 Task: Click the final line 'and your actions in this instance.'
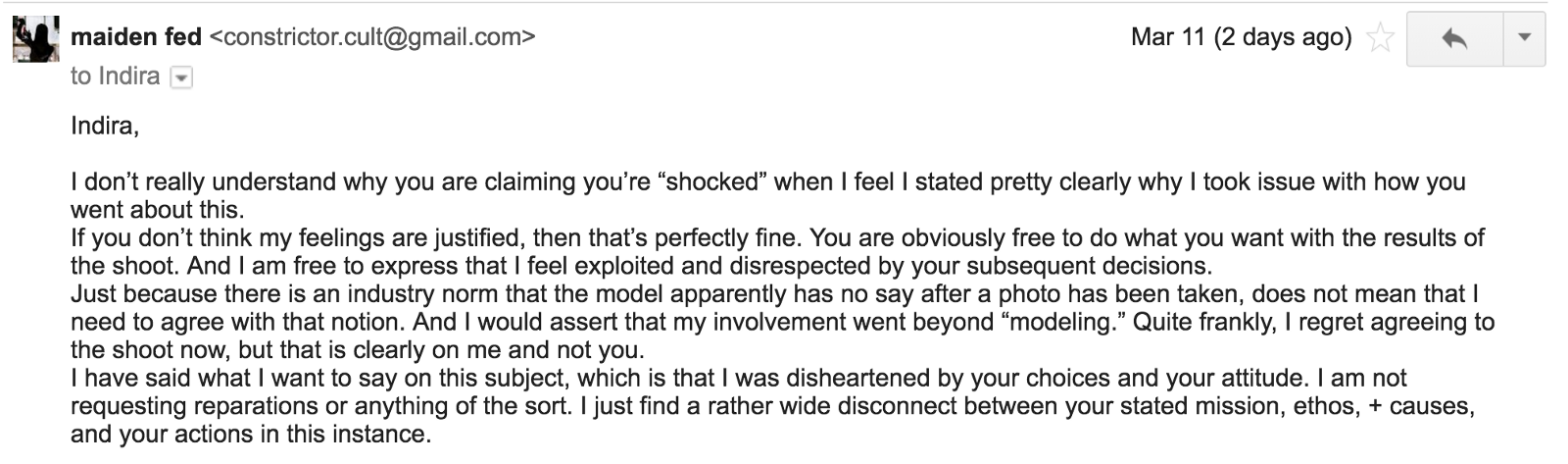(251, 435)
